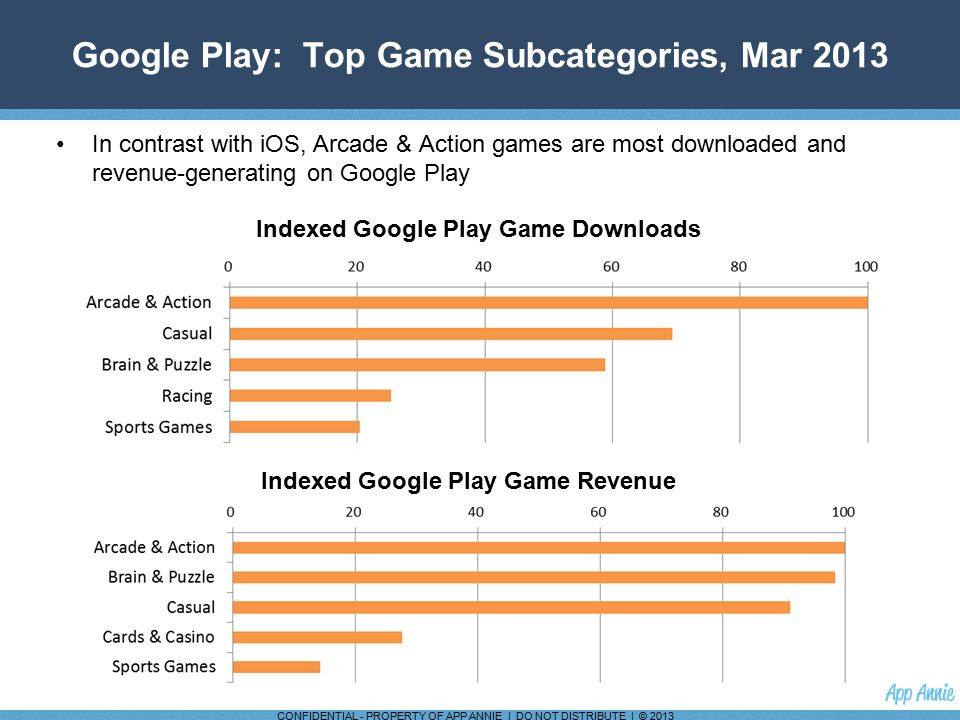Click 'Indexed Google Play Game Downloads' chart title

point(478,229)
